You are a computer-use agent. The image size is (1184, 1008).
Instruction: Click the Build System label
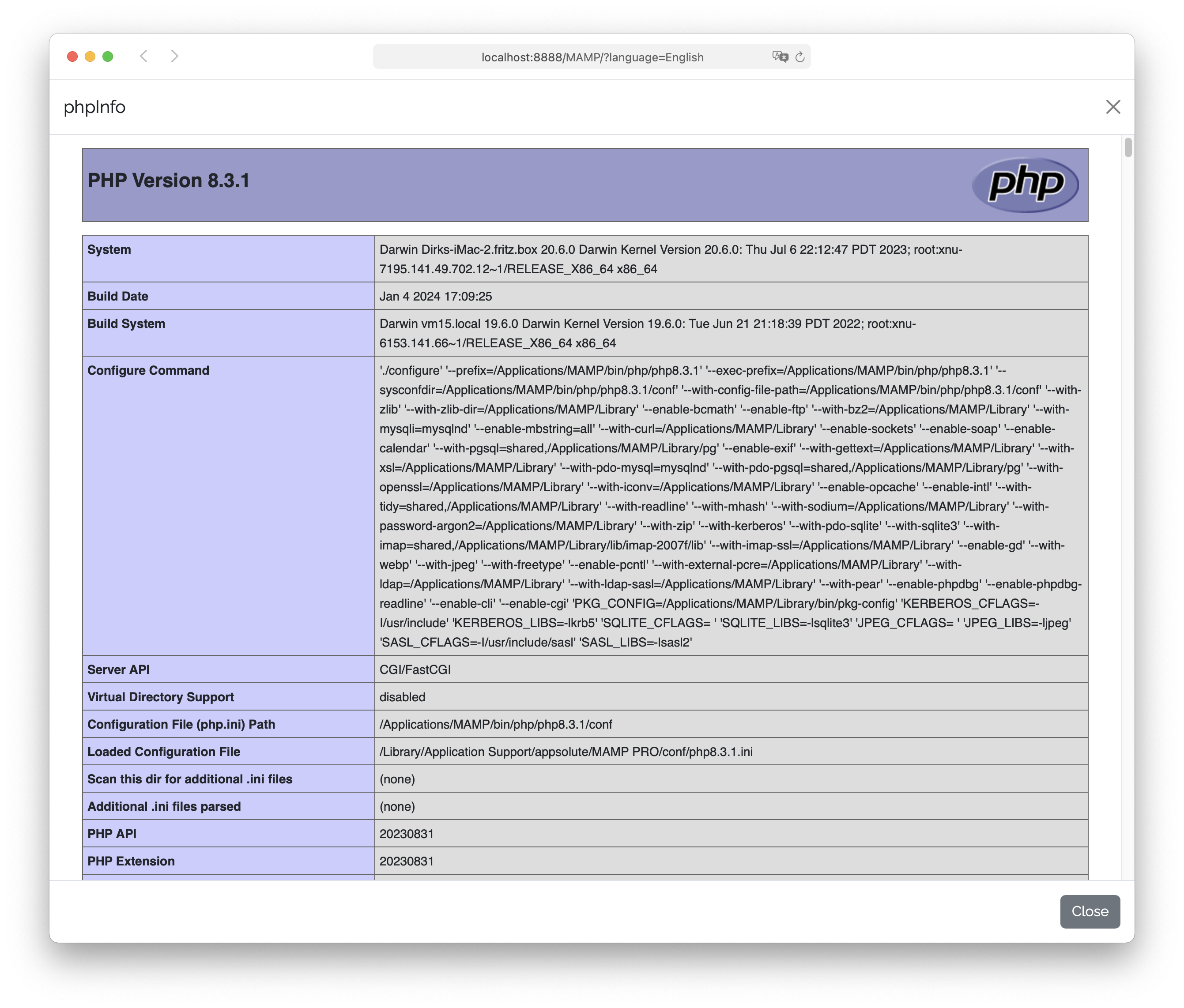pos(126,324)
